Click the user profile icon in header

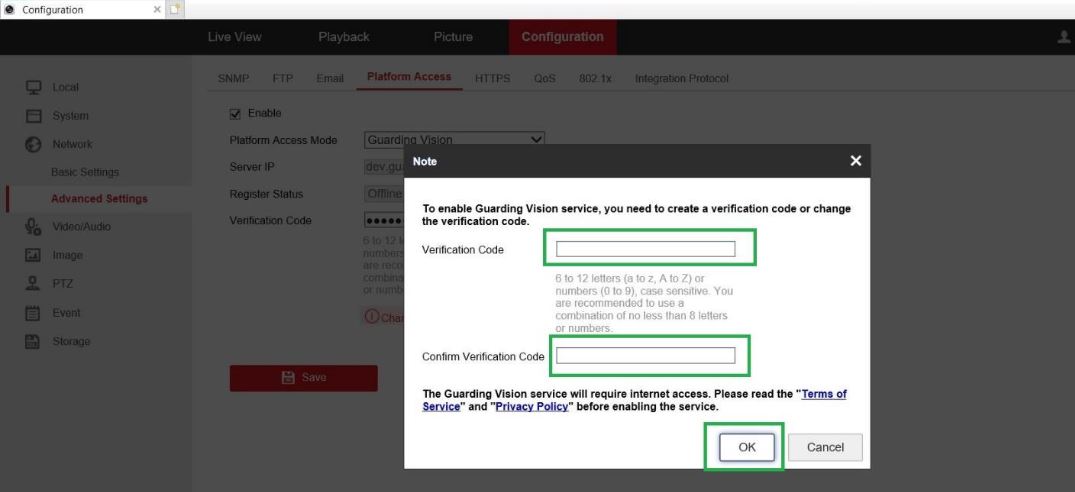(1064, 37)
